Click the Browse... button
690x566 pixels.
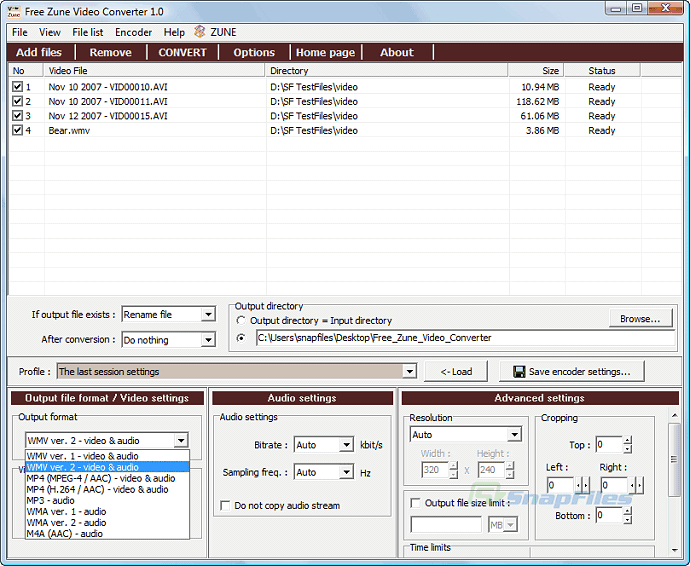[x=640, y=318]
